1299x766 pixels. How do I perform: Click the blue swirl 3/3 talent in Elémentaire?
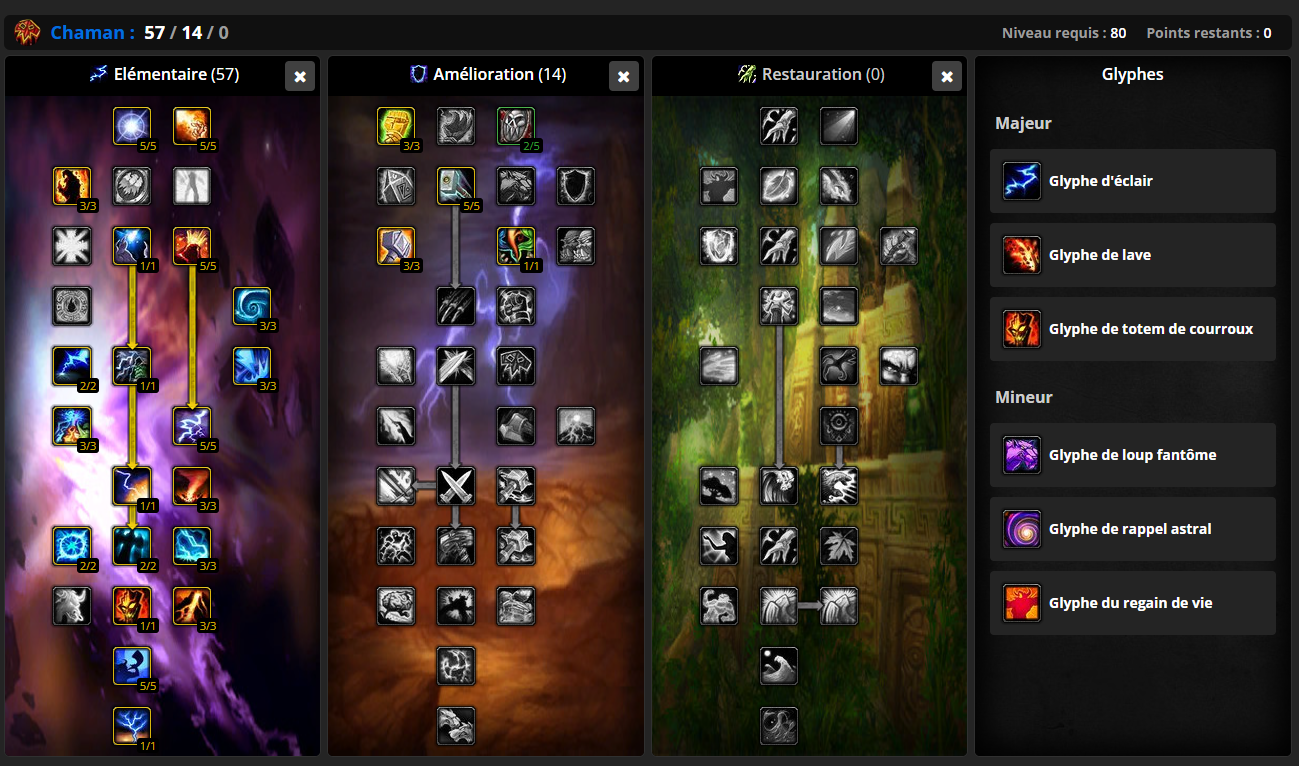click(x=252, y=306)
